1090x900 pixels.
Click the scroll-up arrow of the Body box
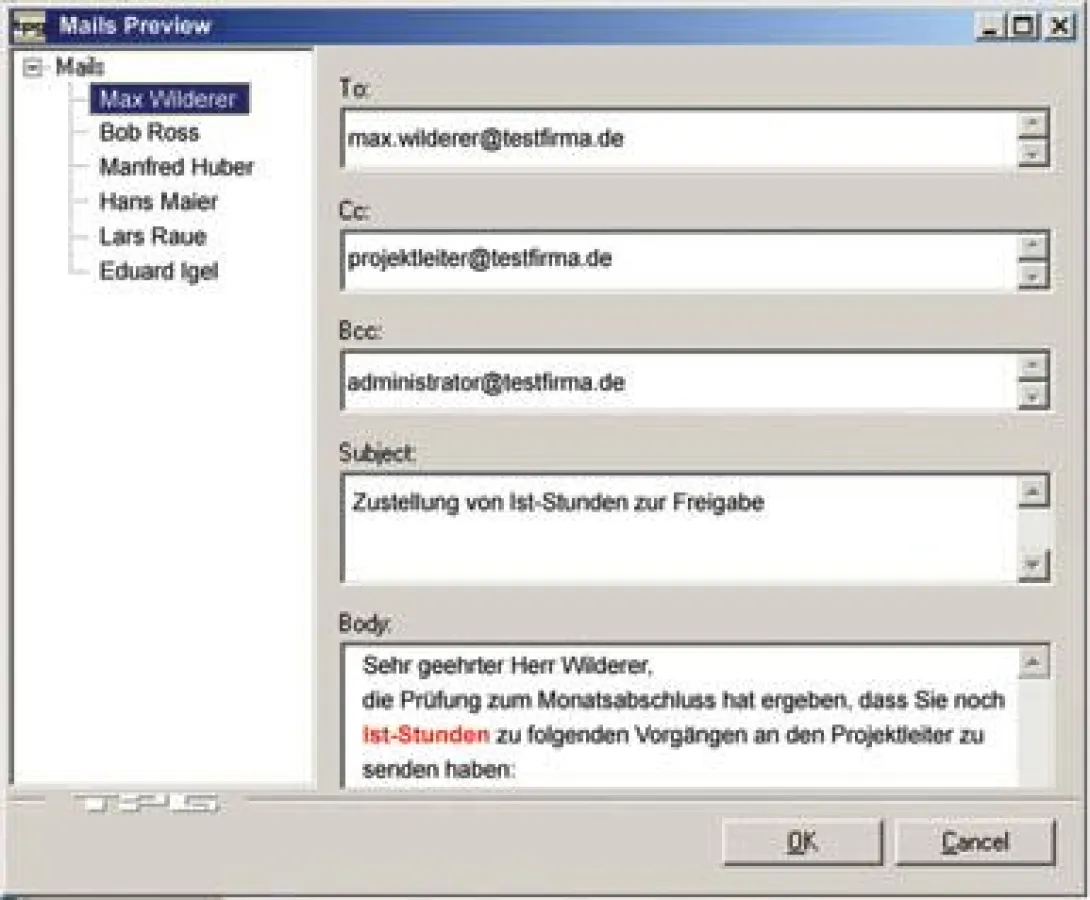[x=1033, y=660]
